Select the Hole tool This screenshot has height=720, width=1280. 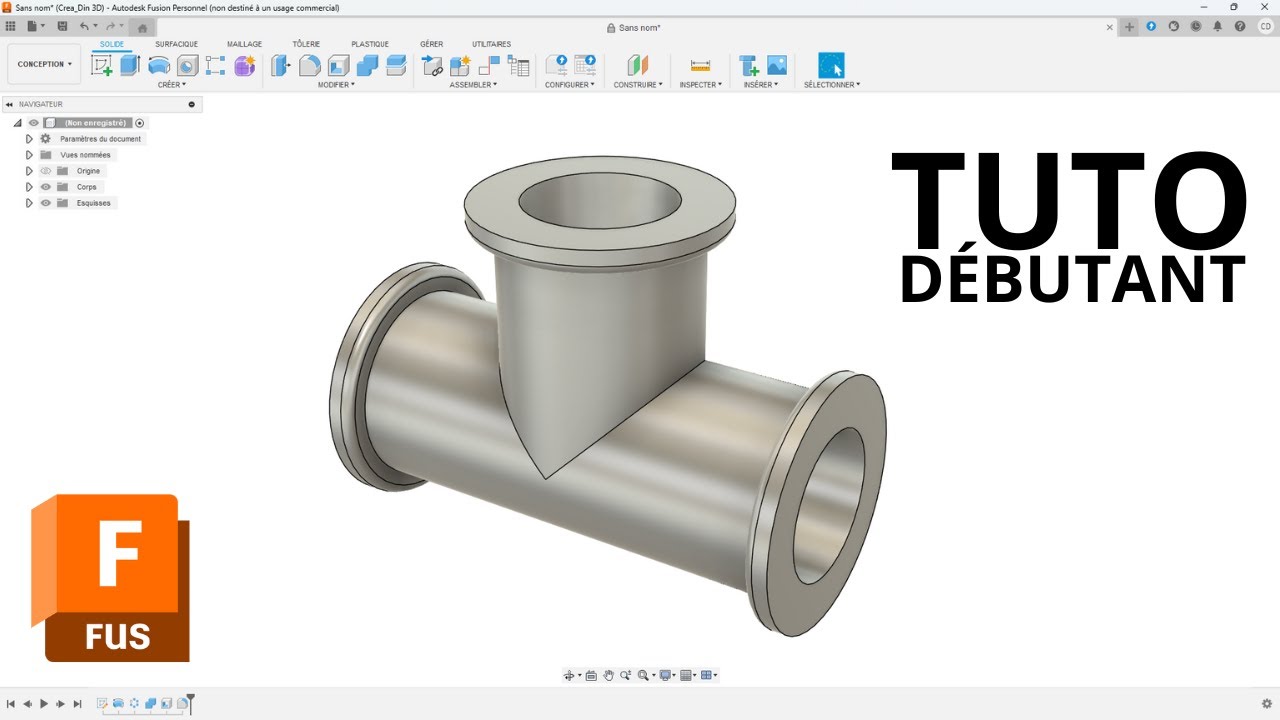(186, 65)
